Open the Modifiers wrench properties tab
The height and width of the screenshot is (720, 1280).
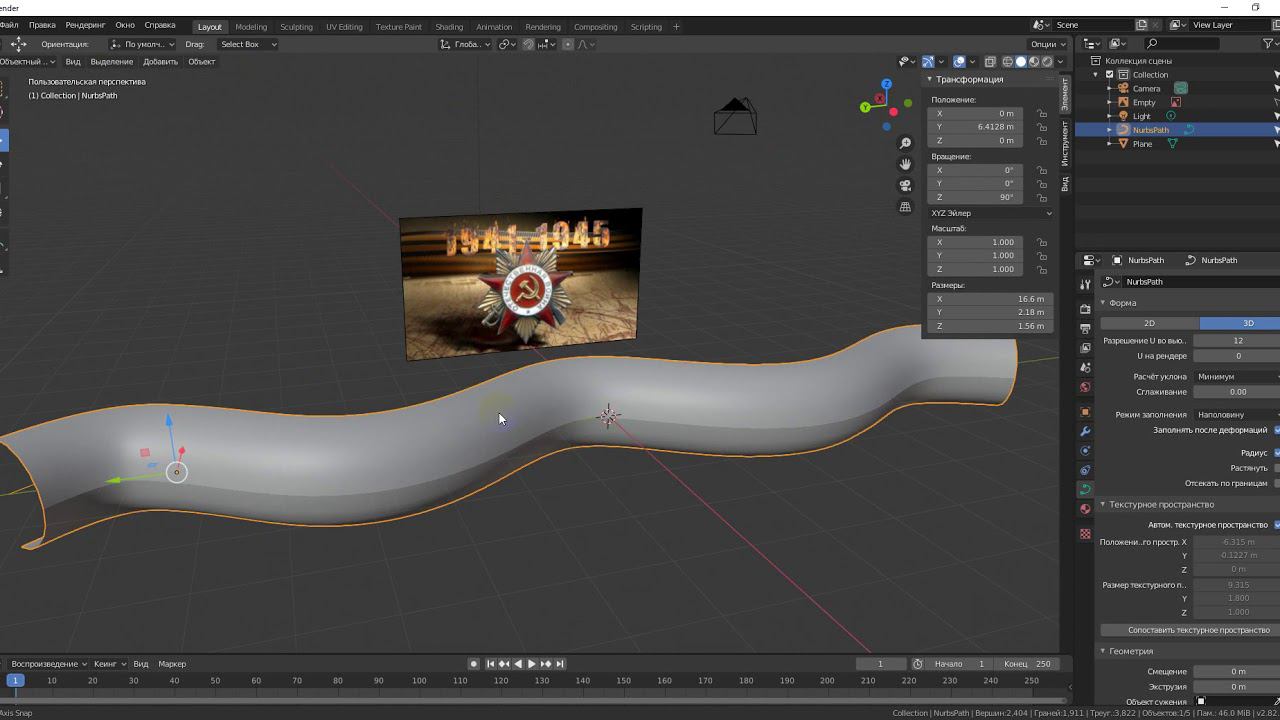tap(1085, 431)
